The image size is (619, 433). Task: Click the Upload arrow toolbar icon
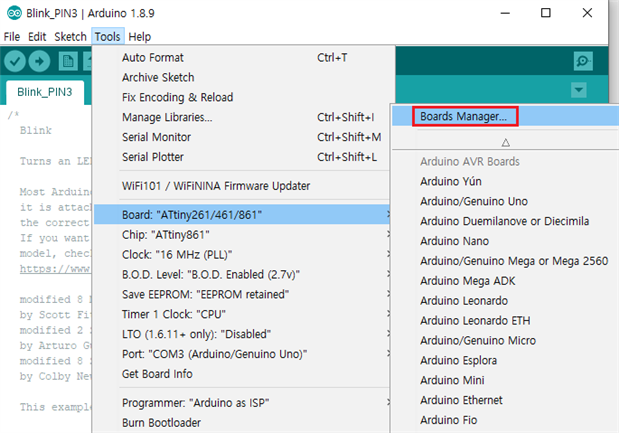[39, 61]
